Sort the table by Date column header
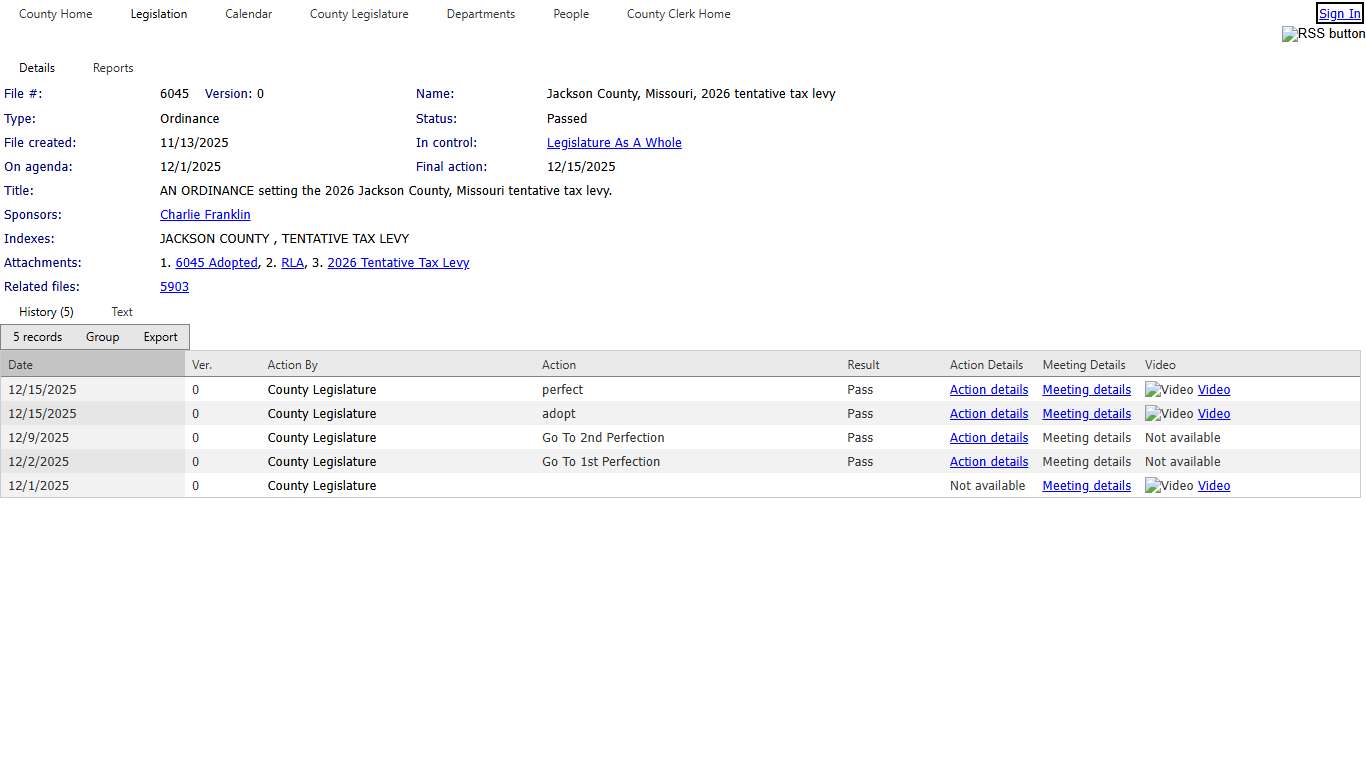The width and height of the screenshot is (1366, 768). (21, 365)
